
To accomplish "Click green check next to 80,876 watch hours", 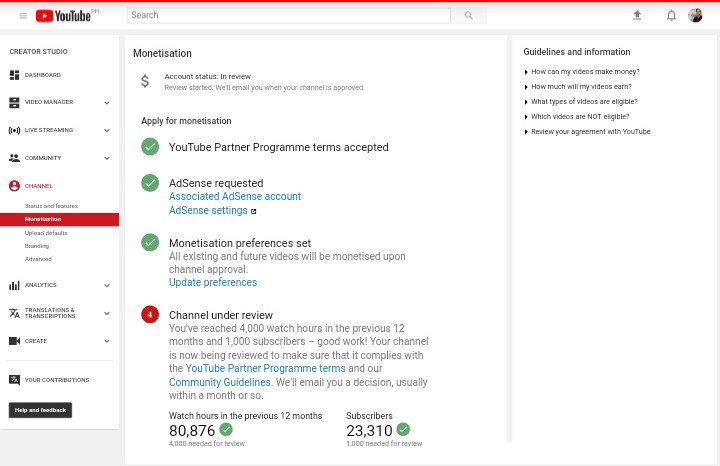I will pos(226,429).
